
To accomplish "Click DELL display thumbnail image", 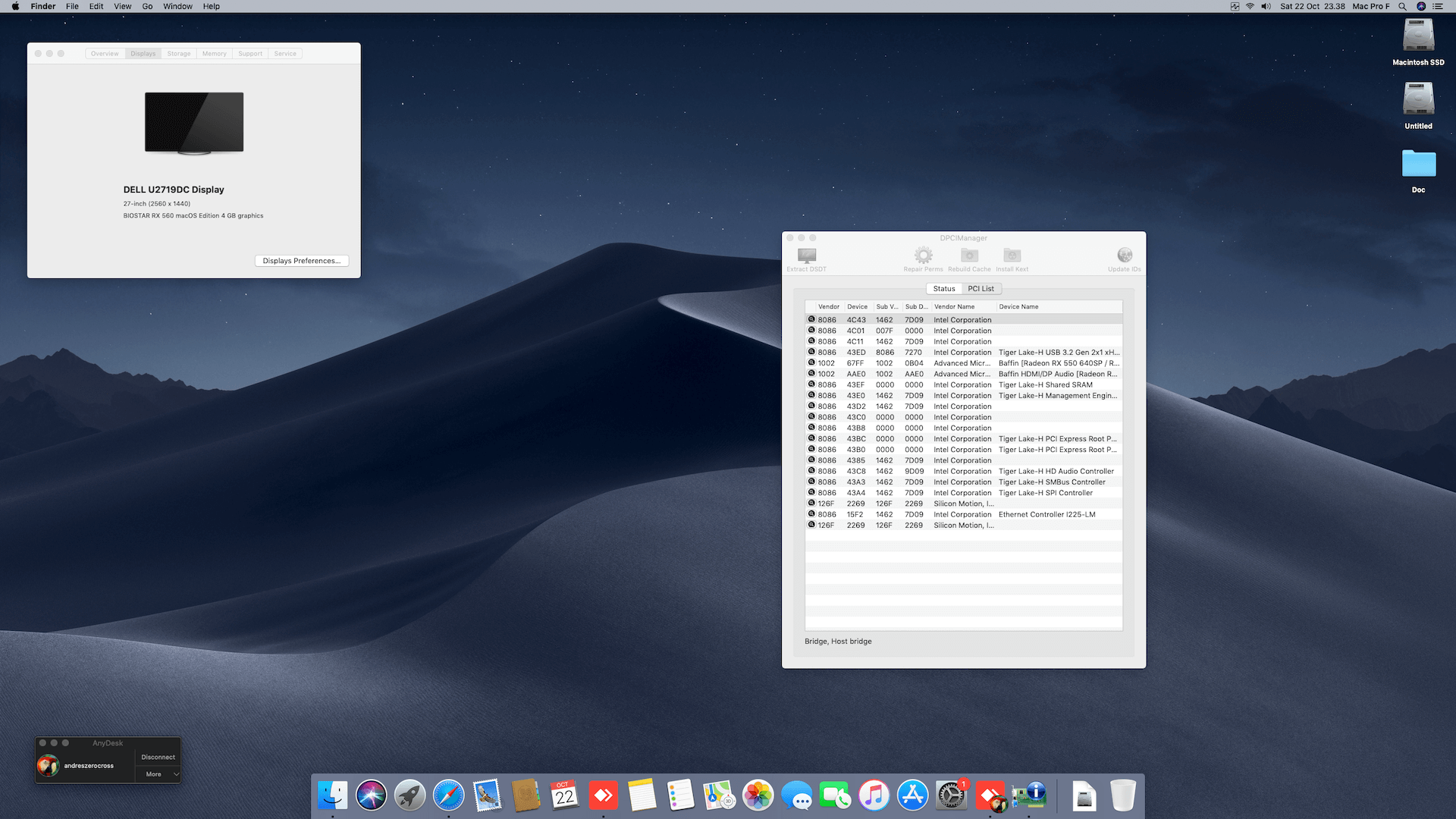I will coord(194,123).
